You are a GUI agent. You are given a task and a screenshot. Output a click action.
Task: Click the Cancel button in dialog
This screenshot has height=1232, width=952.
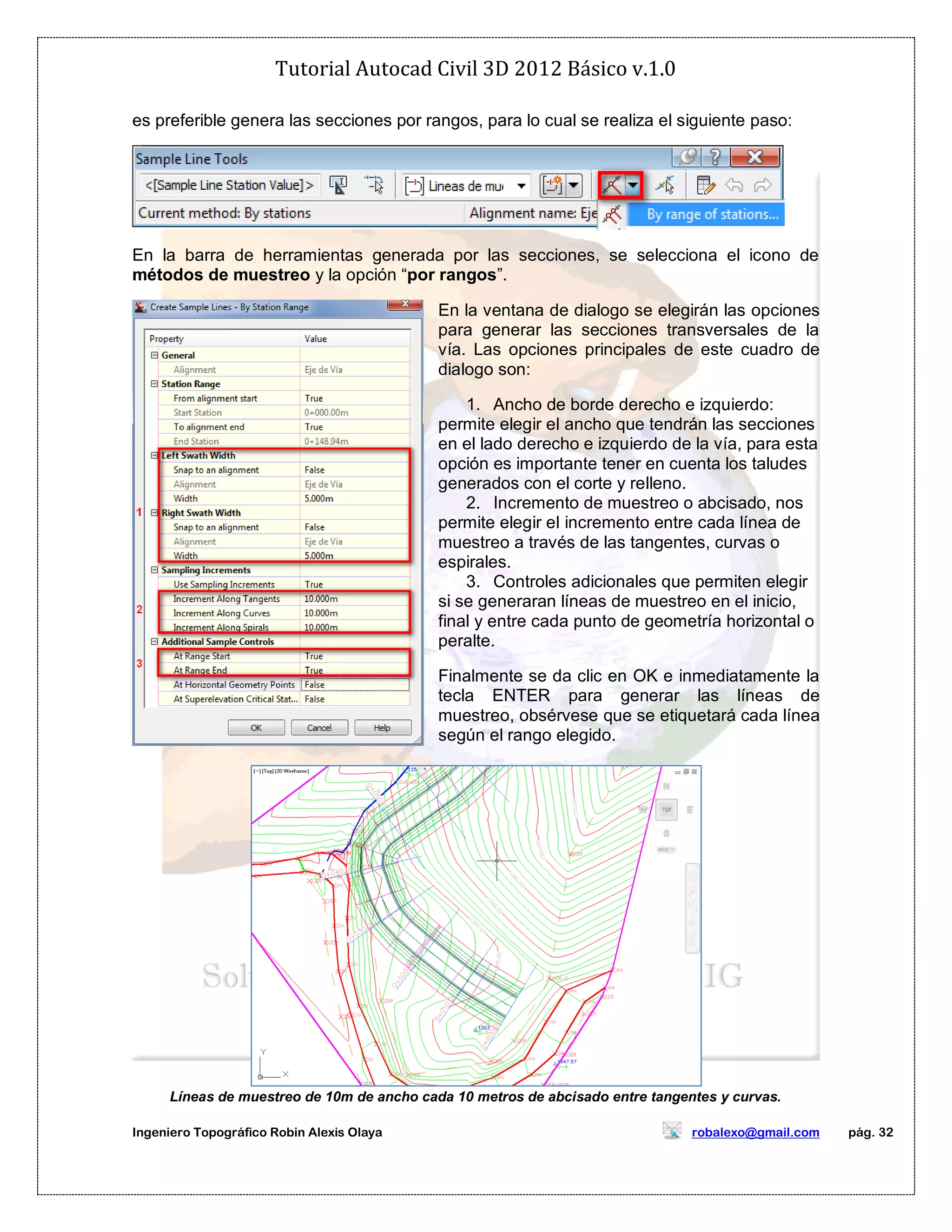(319, 728)
